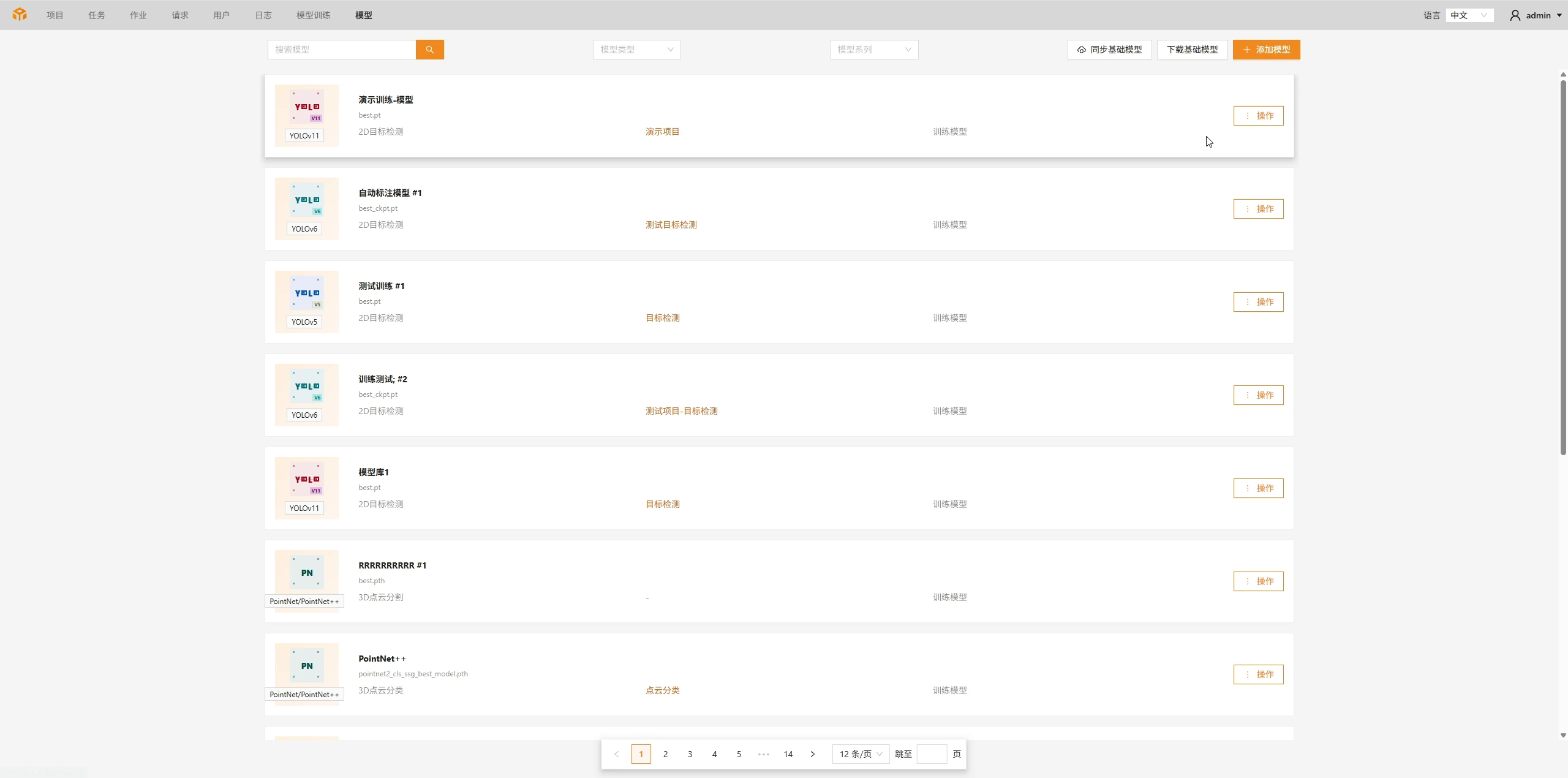Open the 12 条/页 page size dropdown
This screenshot has height=778, width=1568.
(x=861, y=754)
